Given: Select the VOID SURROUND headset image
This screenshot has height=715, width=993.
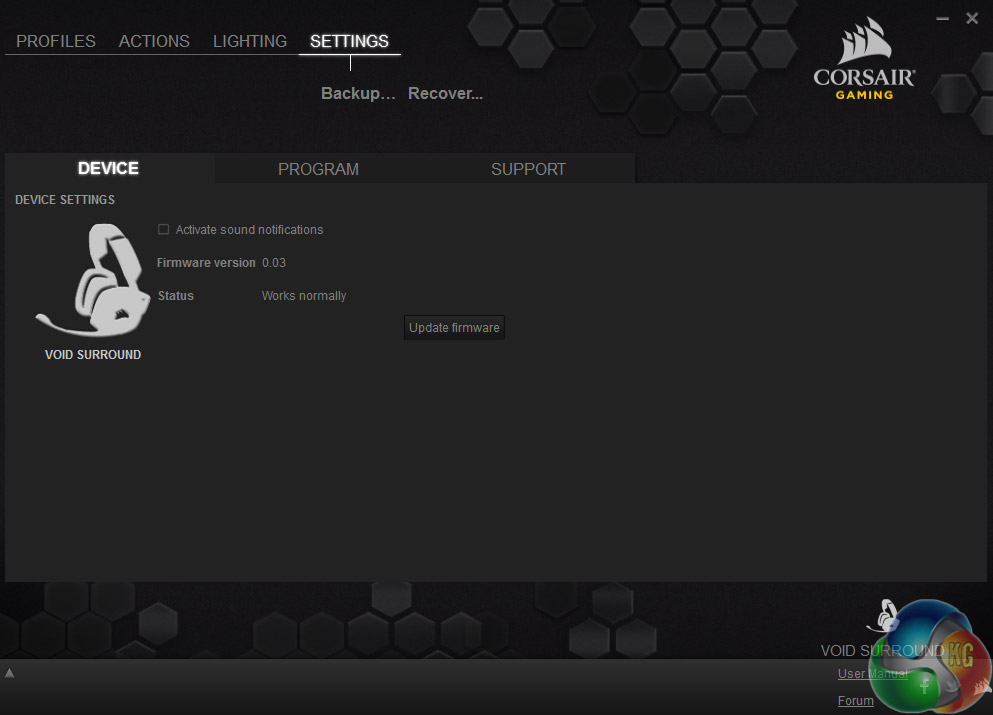Looking at the screenshot, I should coord(92,279).
